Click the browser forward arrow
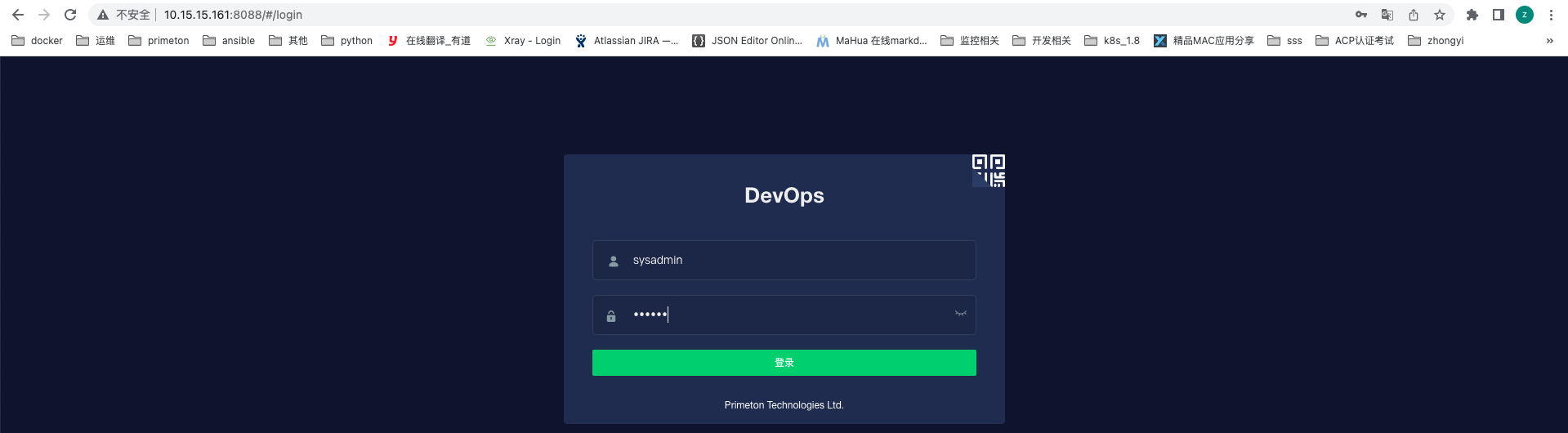This screenshot has width=1568, height=433. [44, 15]
